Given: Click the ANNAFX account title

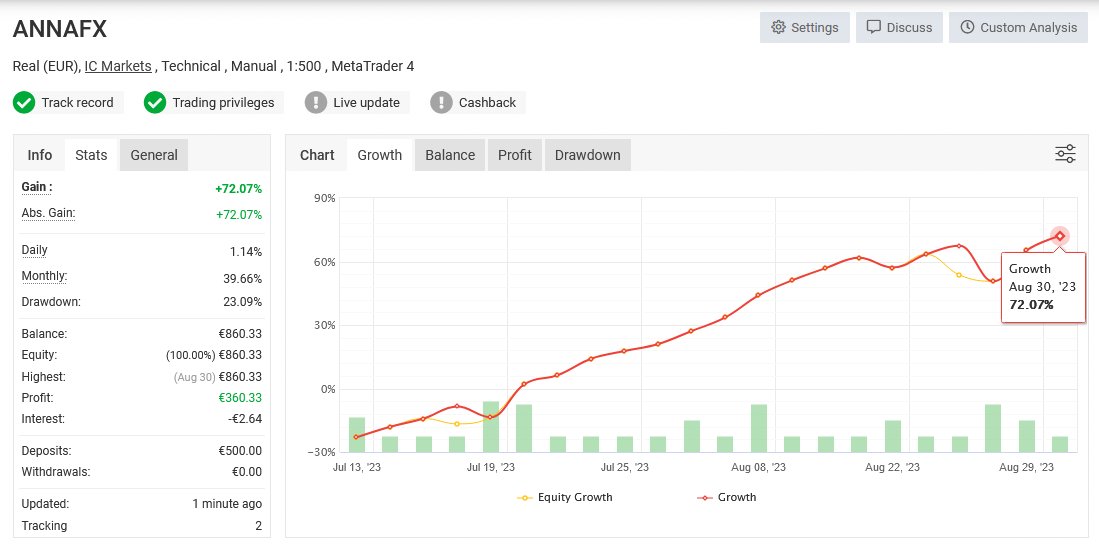Looking at the screenshot, I should 60,29.
